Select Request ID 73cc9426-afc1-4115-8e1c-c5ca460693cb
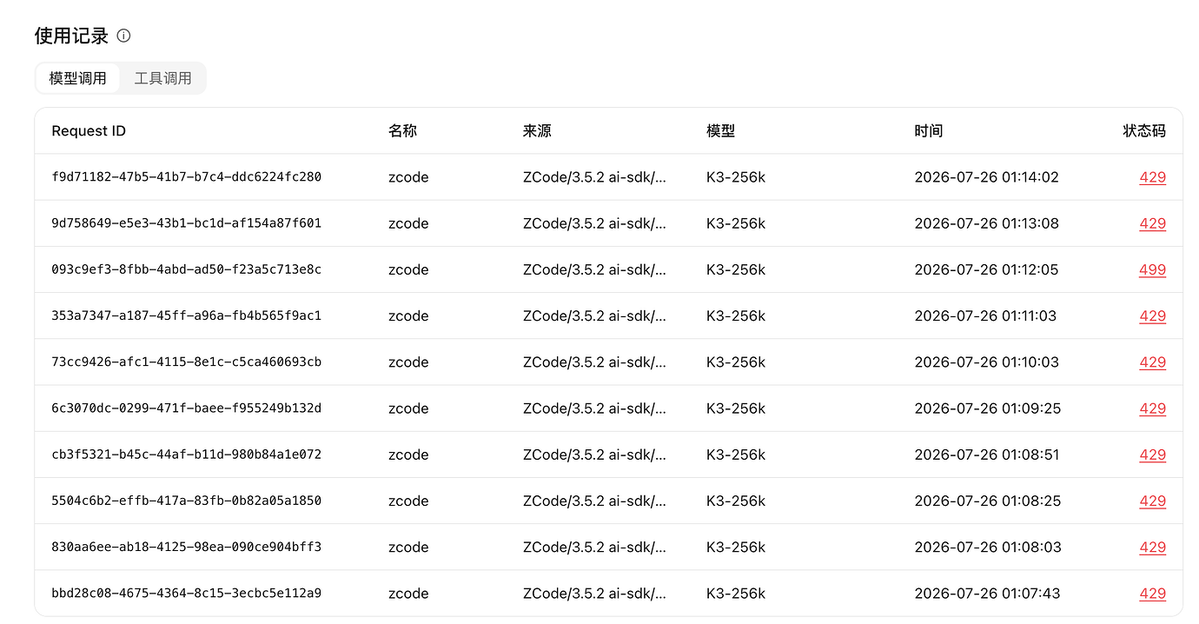Screen dimensions: 1199x624 coord(187,362)
